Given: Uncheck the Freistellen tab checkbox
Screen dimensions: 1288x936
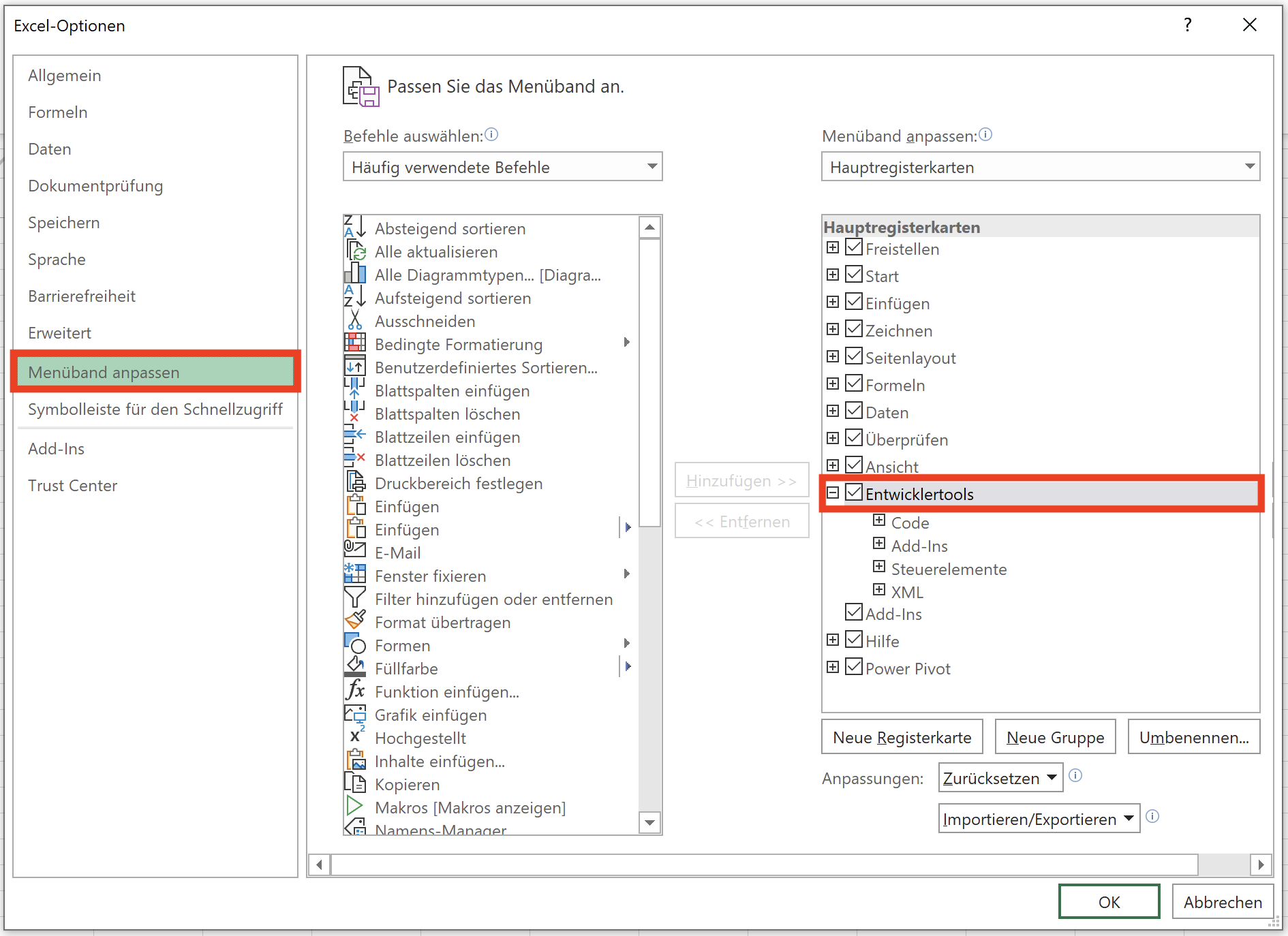Looking at the screenshot, I should point(854,247).
